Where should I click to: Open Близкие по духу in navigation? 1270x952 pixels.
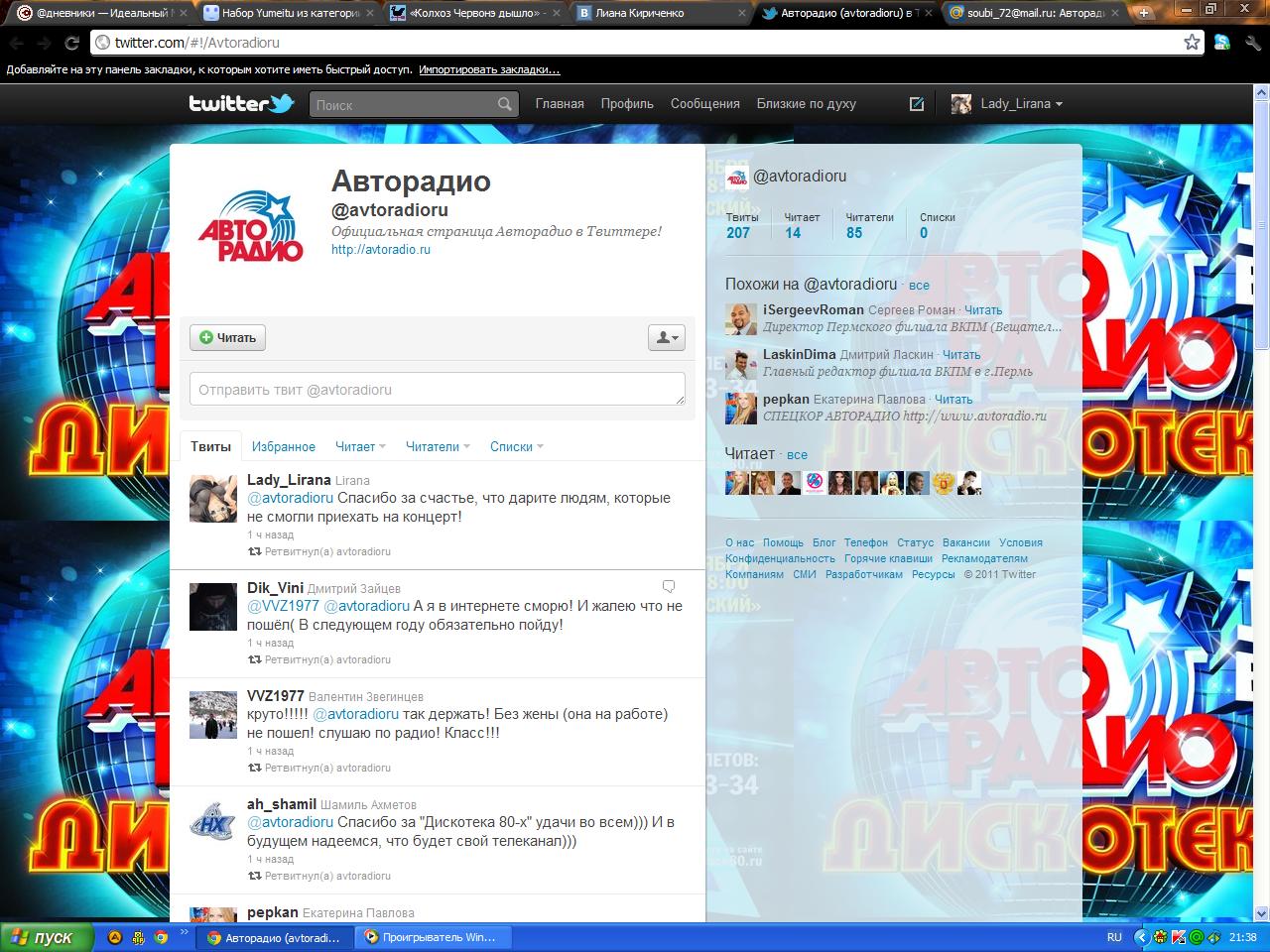(807, 103)
